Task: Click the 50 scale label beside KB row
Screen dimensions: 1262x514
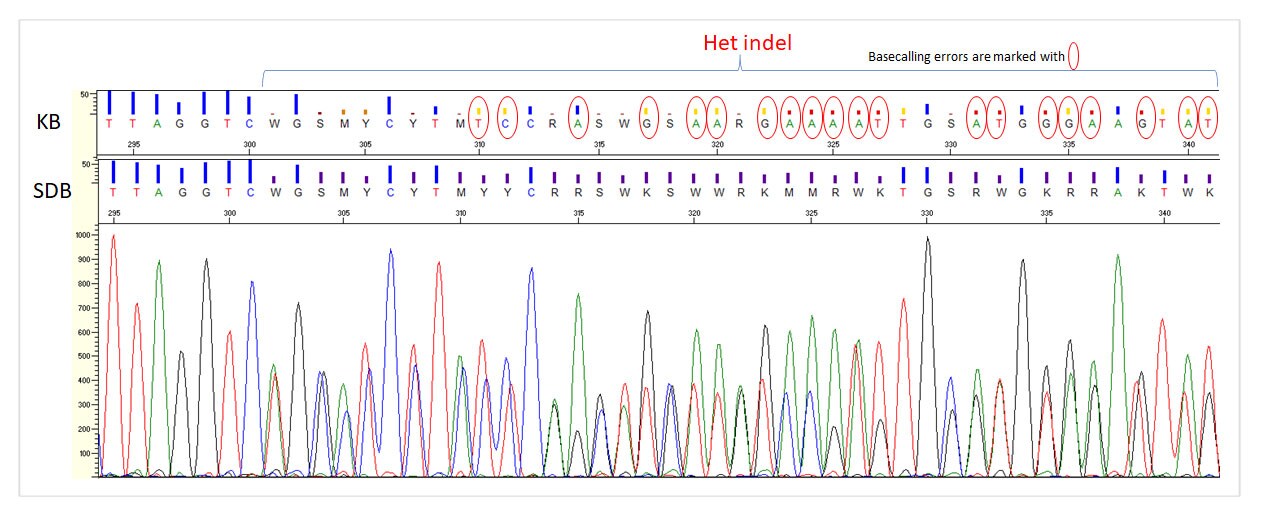Action: [x=85, y=95]
